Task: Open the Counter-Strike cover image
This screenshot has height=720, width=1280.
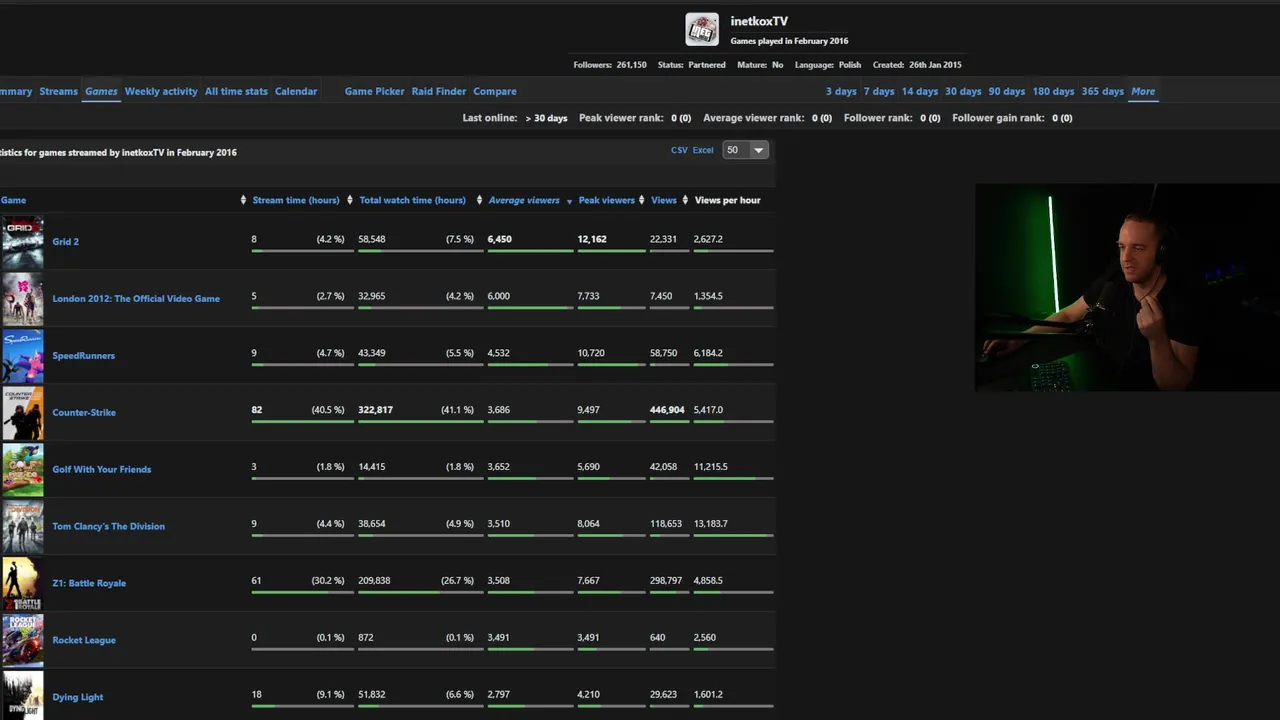Action: pos(22,413)
